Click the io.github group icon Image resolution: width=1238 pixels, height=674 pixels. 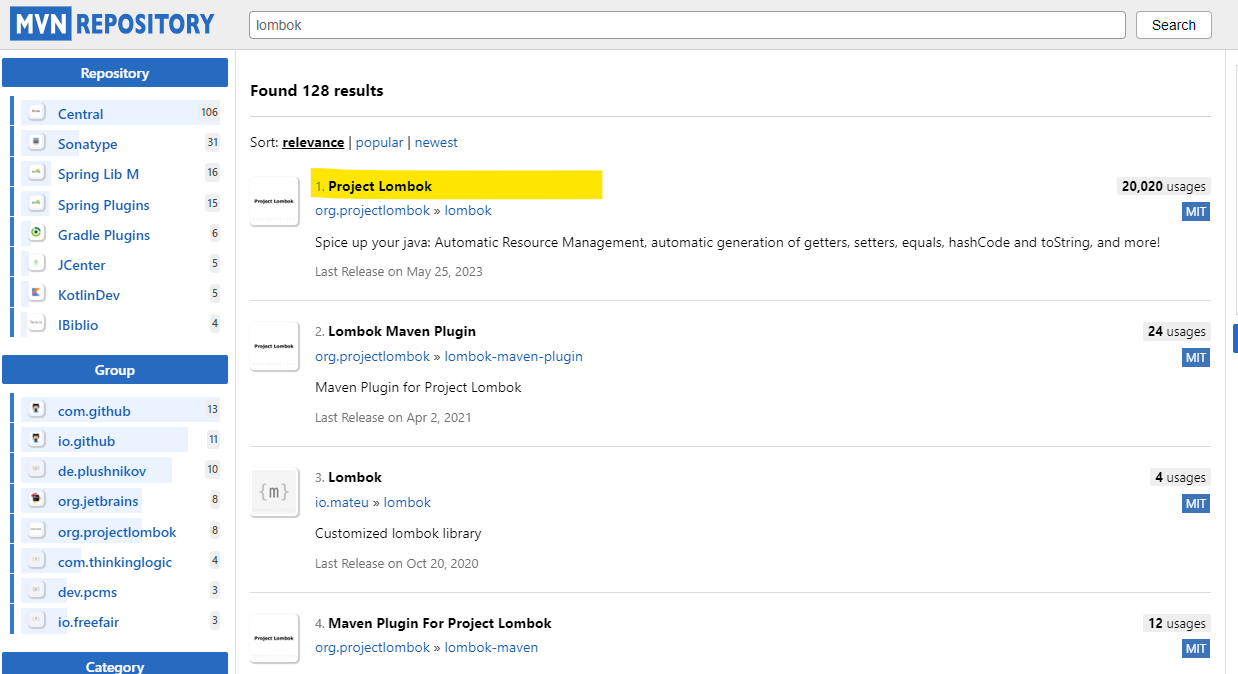36,440
